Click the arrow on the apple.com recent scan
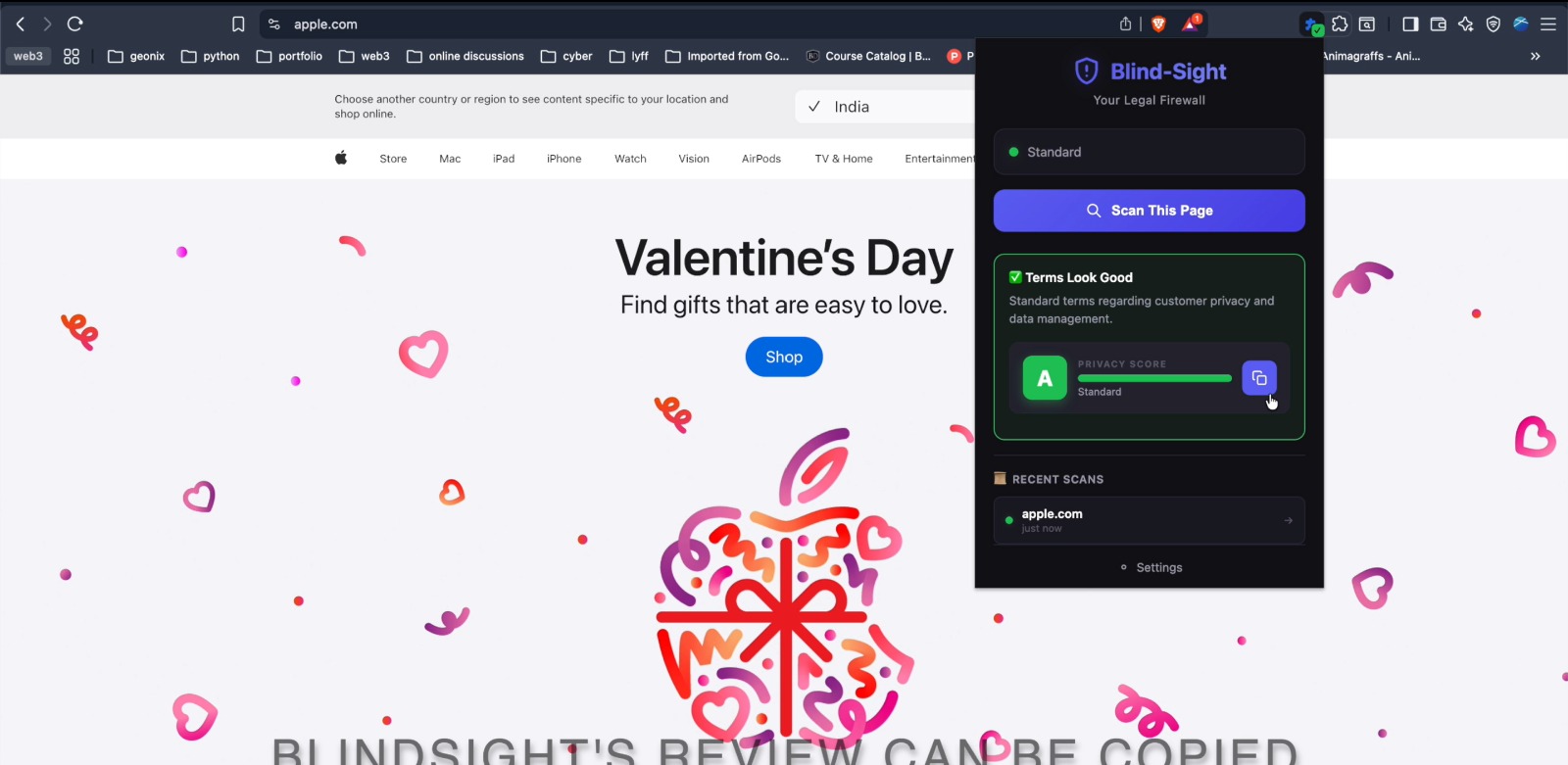 1288,520
